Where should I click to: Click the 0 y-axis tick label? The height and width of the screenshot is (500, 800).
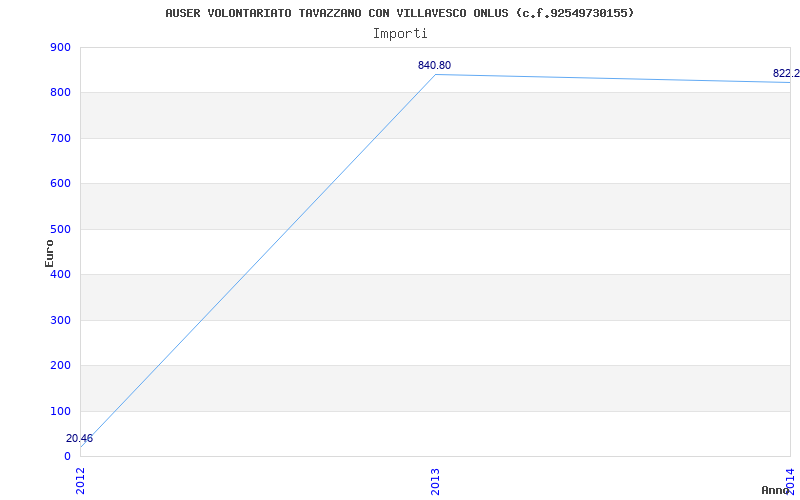tap(67, 456)
